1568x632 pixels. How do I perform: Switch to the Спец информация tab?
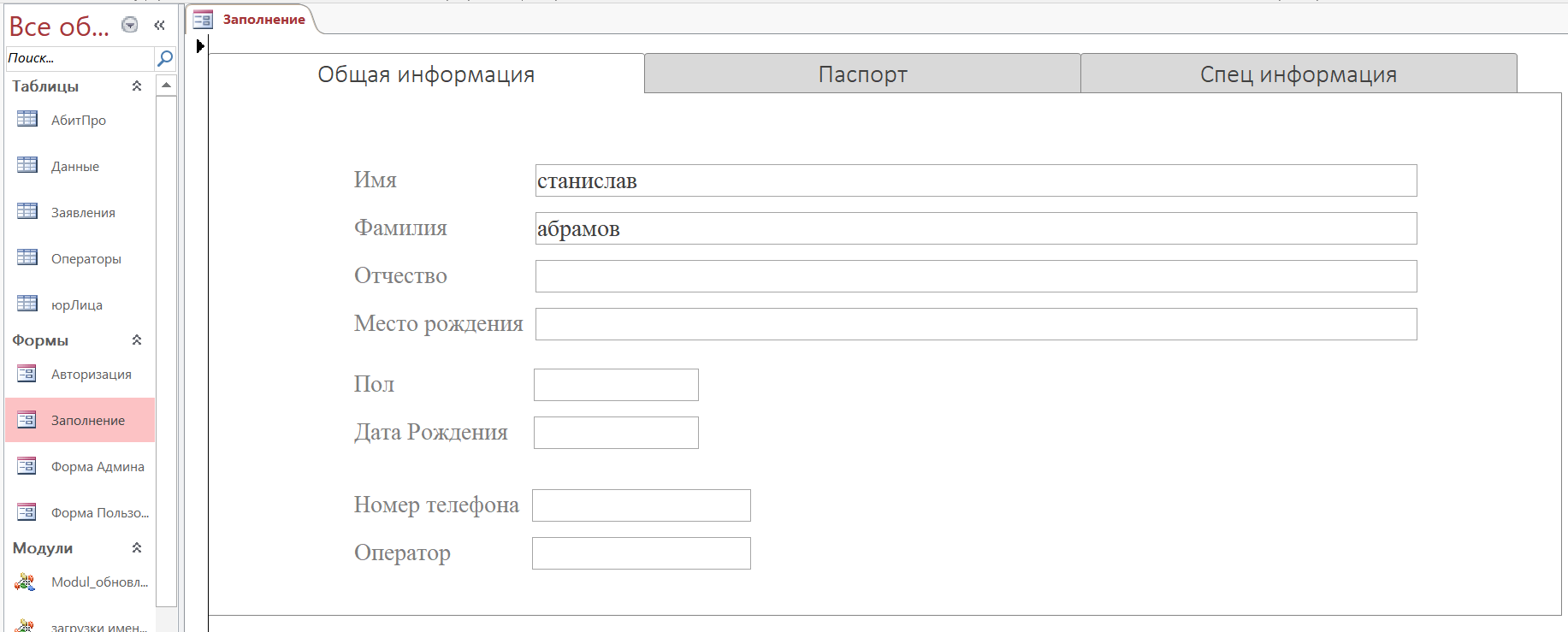[x=1298, y=74]
